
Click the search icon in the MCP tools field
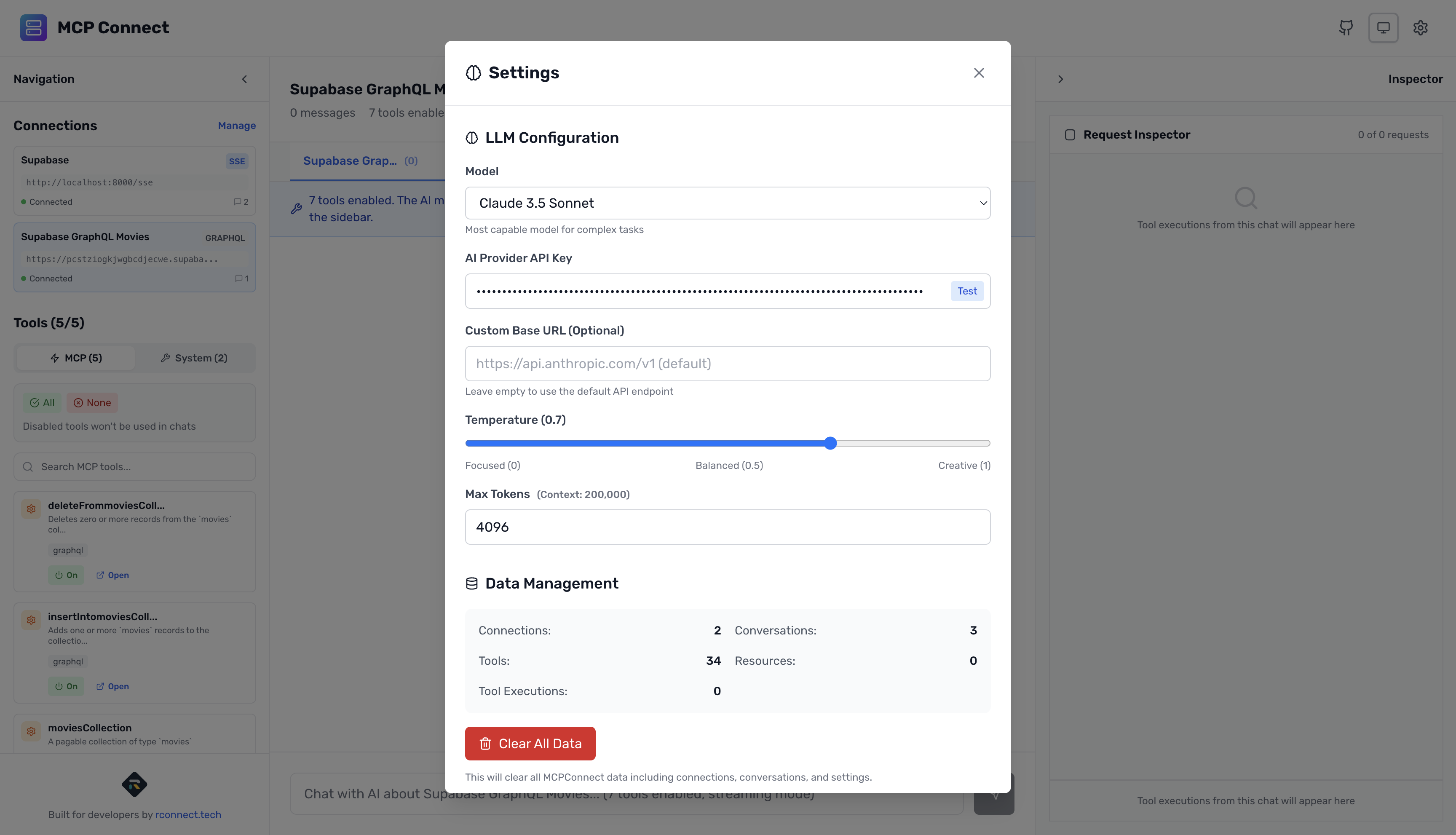[x=28, y=466]
